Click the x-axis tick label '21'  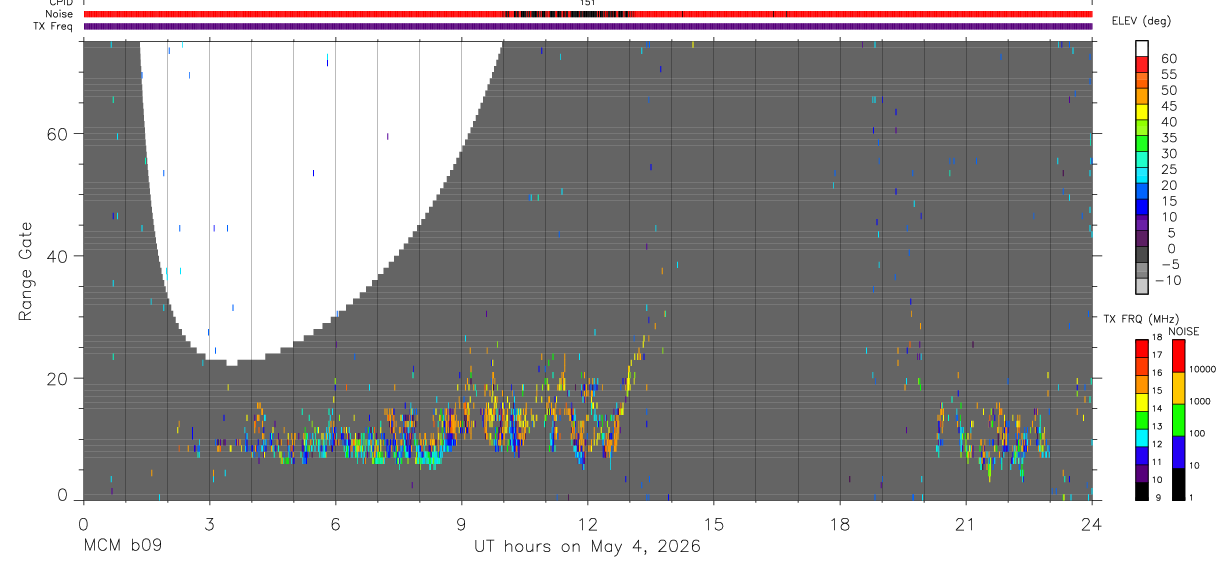[x=965, y=523]
